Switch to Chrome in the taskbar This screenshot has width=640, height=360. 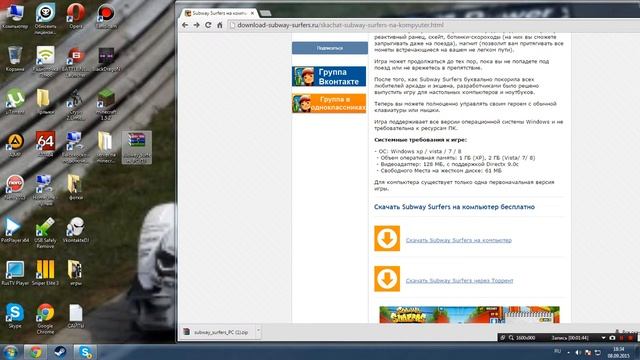click(35, 352)
